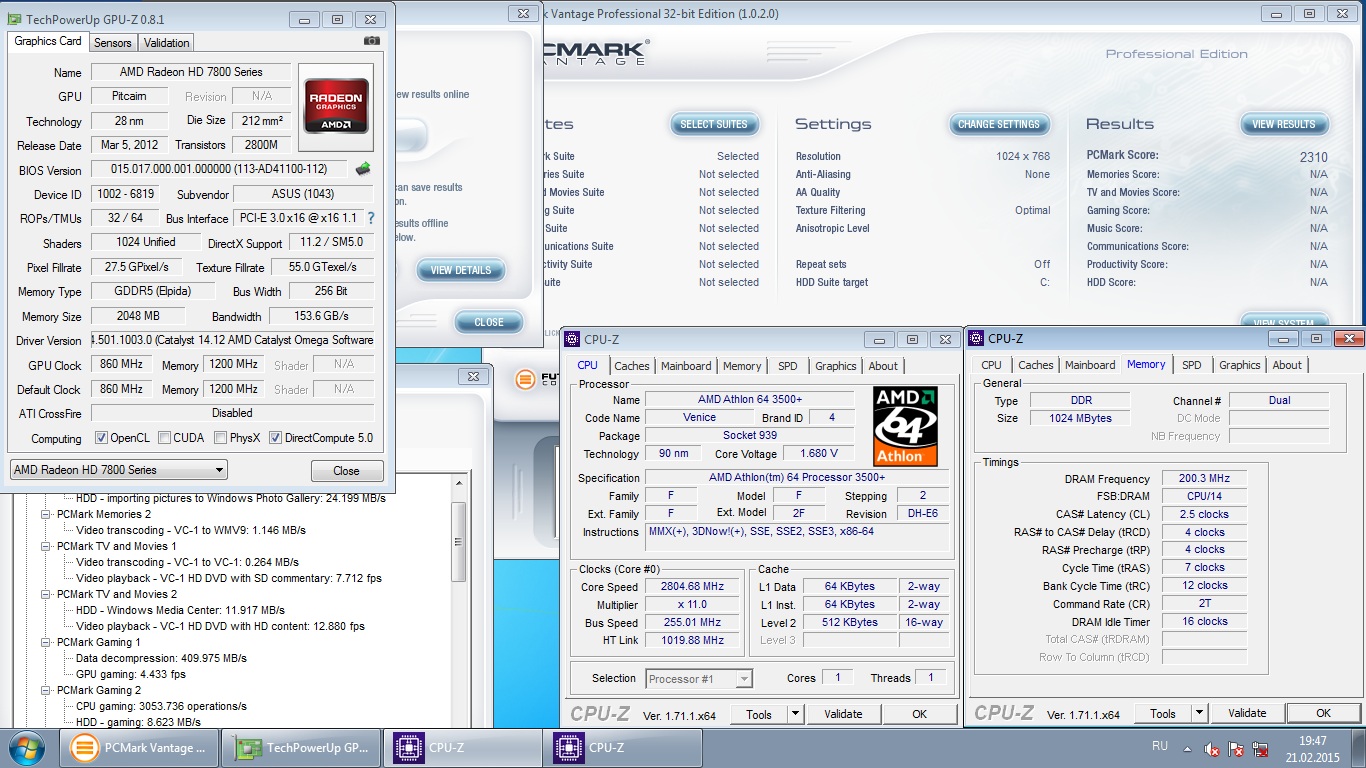Open the AMD Radeon HD 7800 Series dropdown
1366x768 pixels.
118,470
